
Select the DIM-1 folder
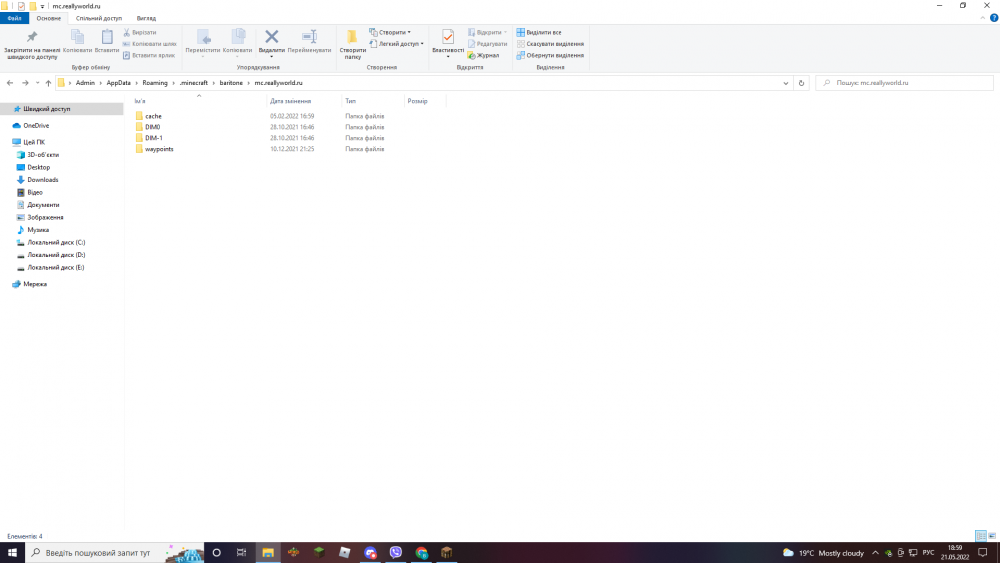153,138
